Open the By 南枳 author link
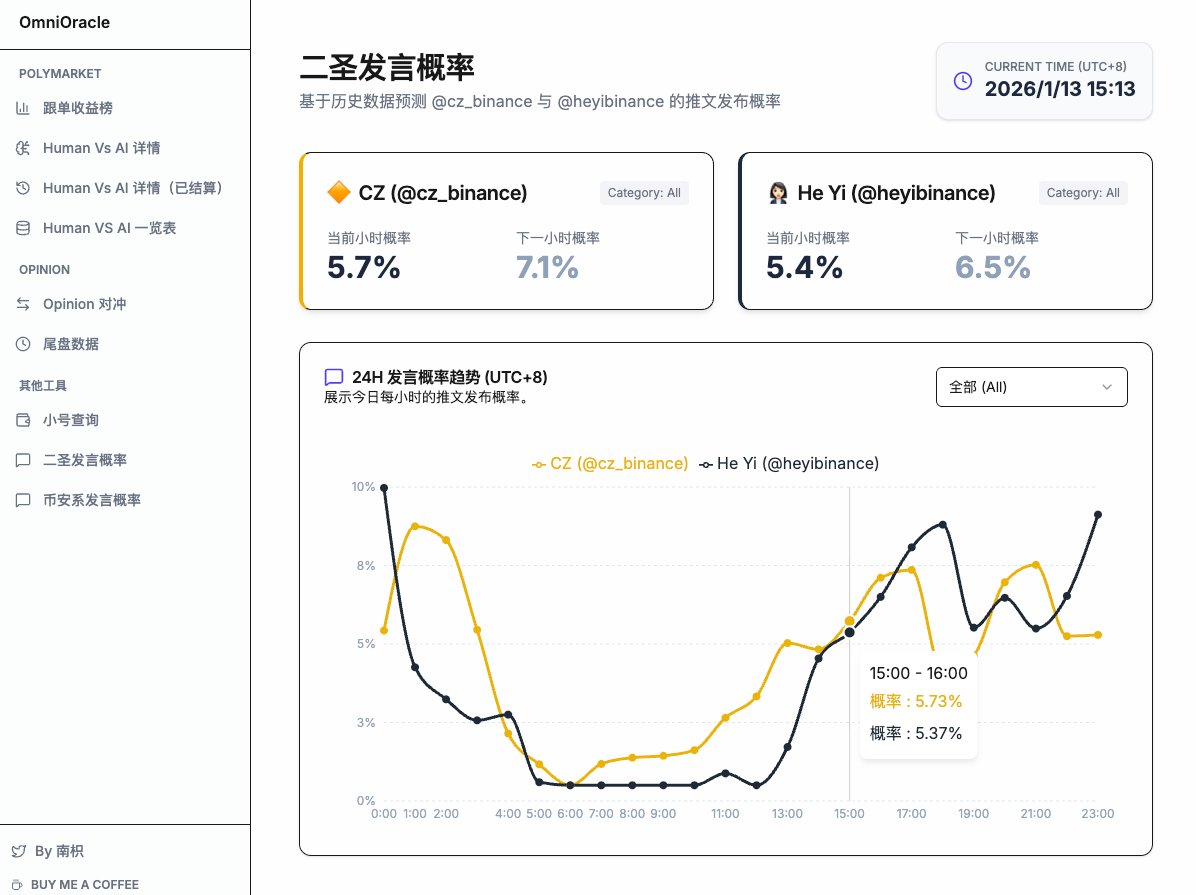This screenshot has height=895, width=1196. point(59,851)
